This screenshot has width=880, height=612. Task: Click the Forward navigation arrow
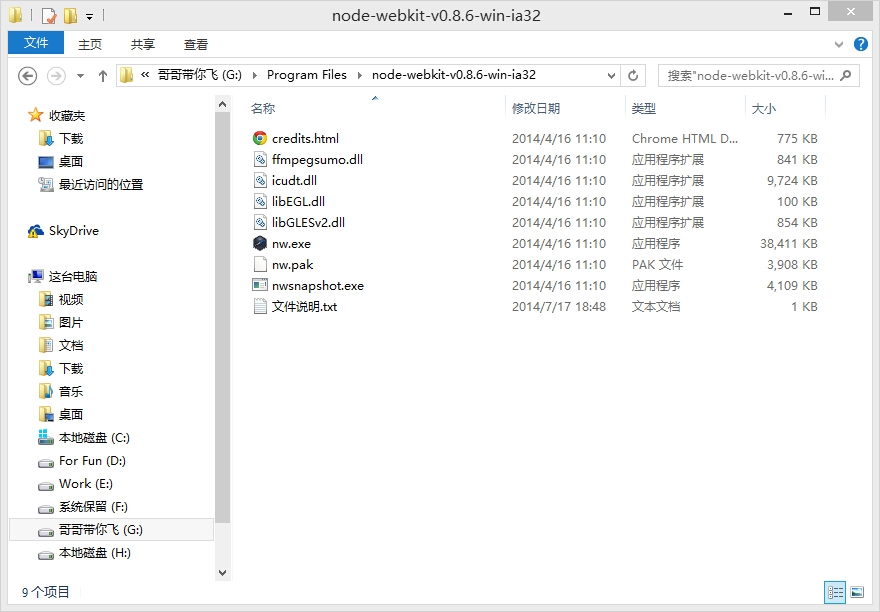[56, 75]
